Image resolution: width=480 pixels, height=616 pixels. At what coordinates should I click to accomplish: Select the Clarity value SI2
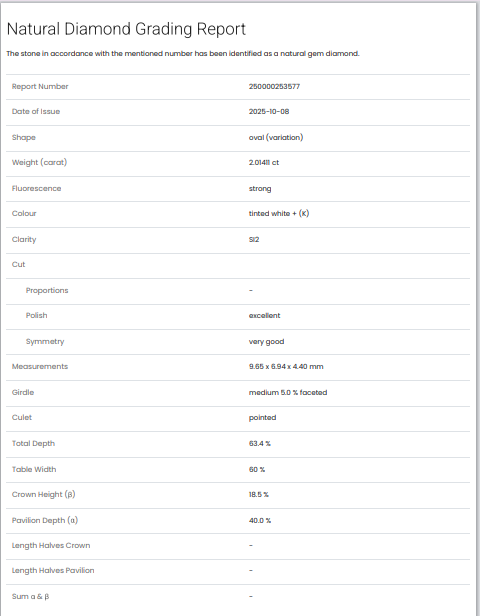click(x=254, y=240)
